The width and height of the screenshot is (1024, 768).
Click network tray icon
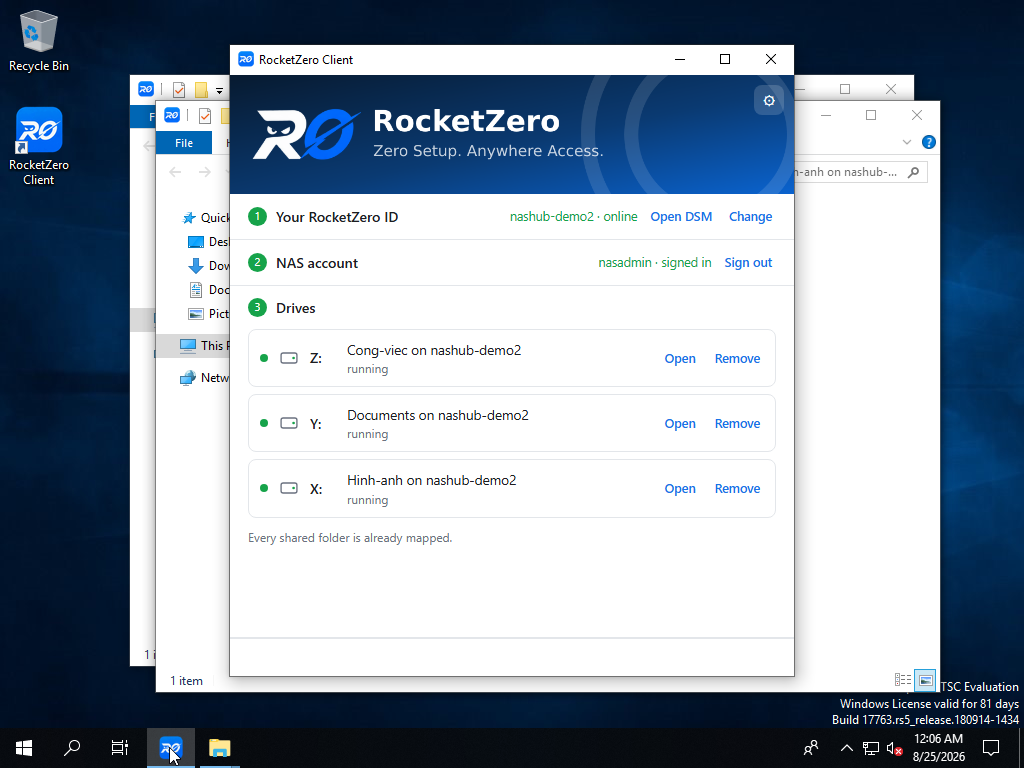[x=871, y=748]
